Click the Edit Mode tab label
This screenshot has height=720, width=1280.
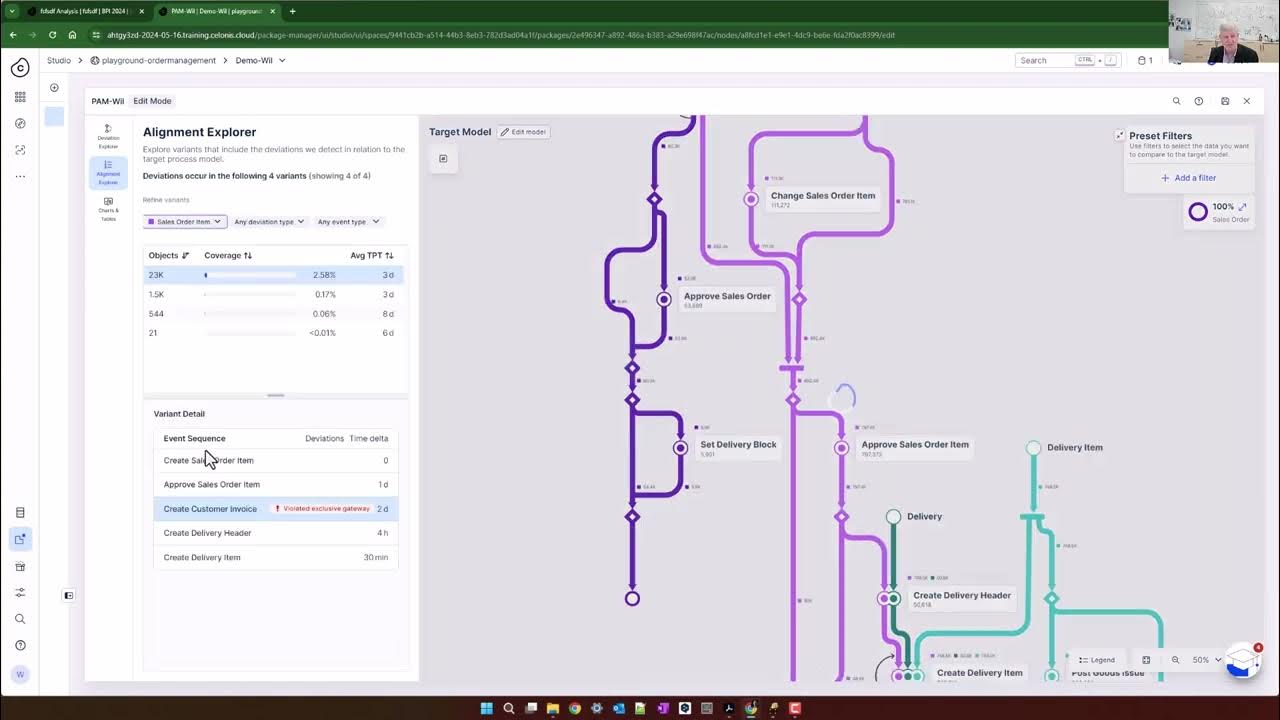(x=152, y=101)
